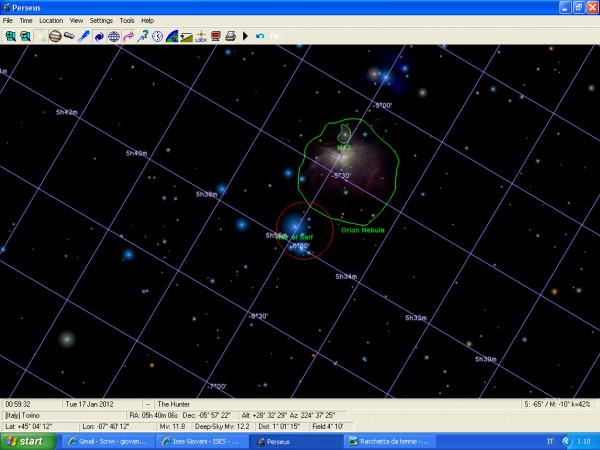Expand the Tools menu
600x450 pixels.
tap(127, 20)
